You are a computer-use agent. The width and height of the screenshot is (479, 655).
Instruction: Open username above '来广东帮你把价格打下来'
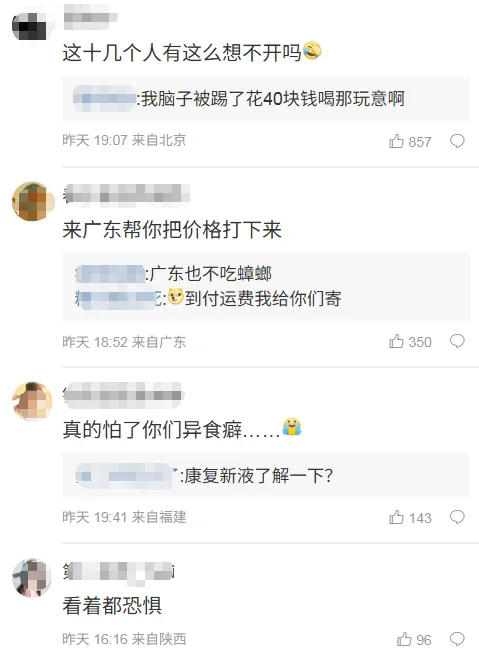(x=127, y=194)
